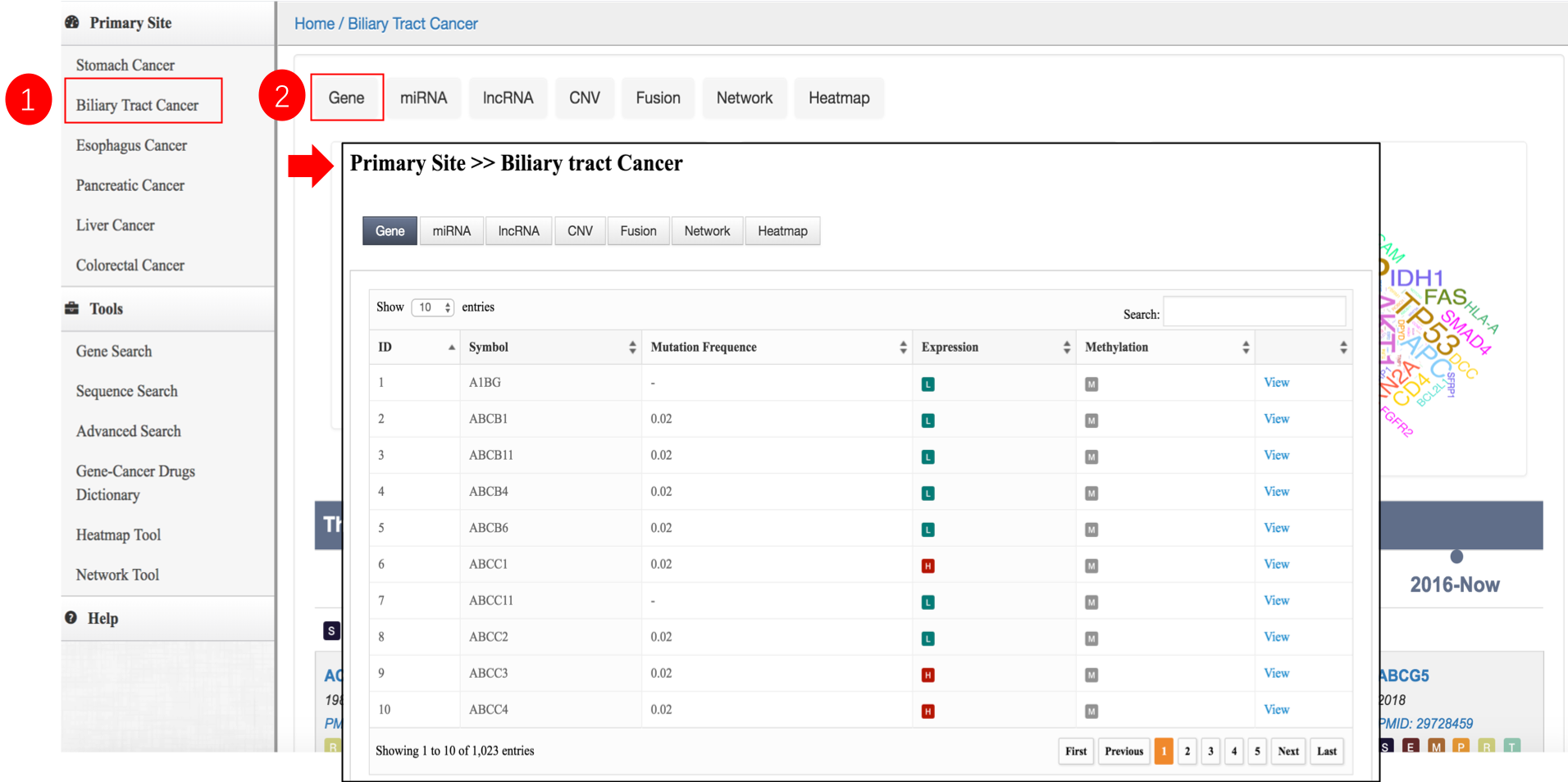1568x782 pixels.
Task: Click the Help question mark icon
Action: tap(71, 618)
